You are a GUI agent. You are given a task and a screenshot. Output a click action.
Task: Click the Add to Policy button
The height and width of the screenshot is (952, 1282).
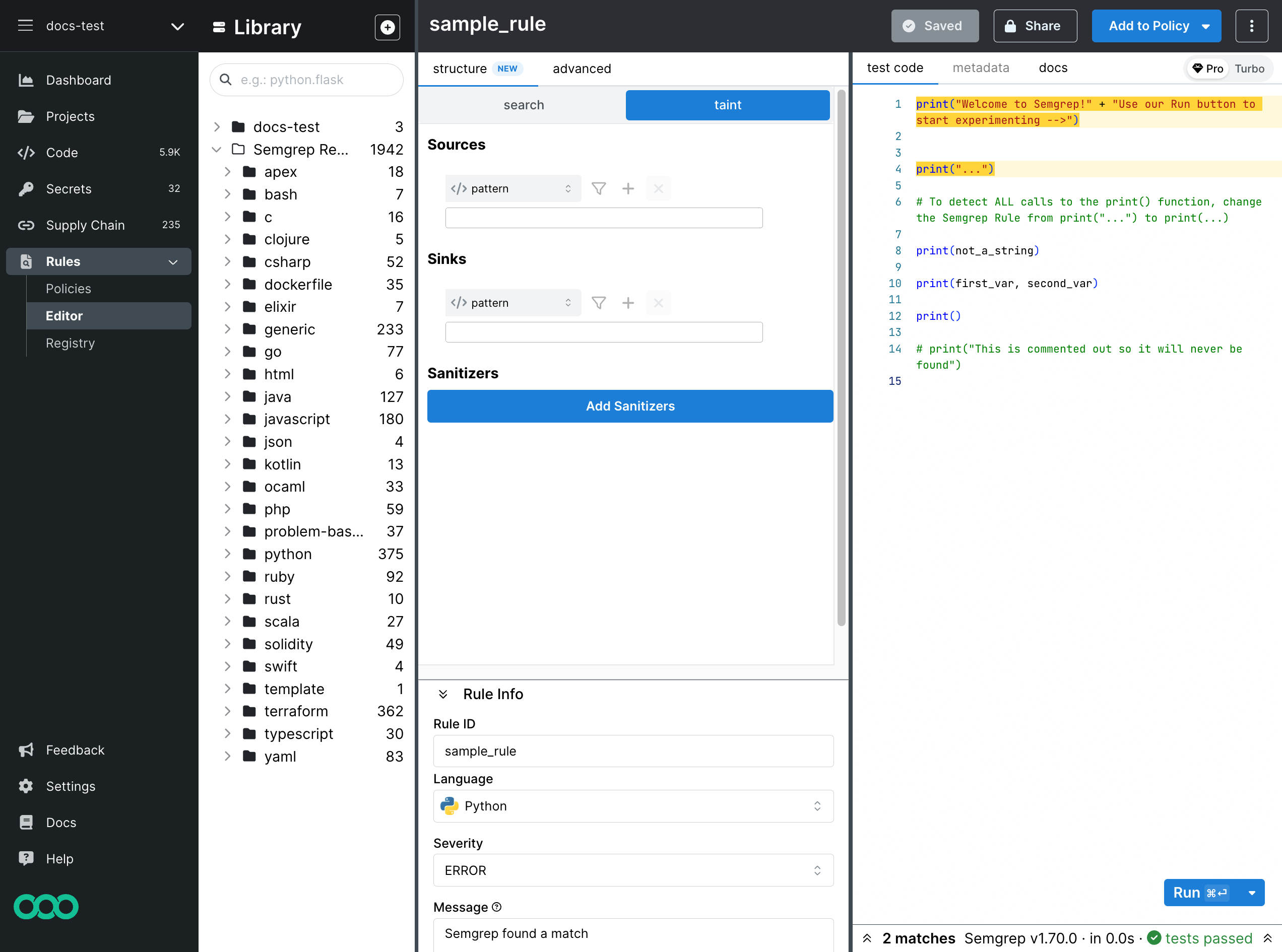1148,26
